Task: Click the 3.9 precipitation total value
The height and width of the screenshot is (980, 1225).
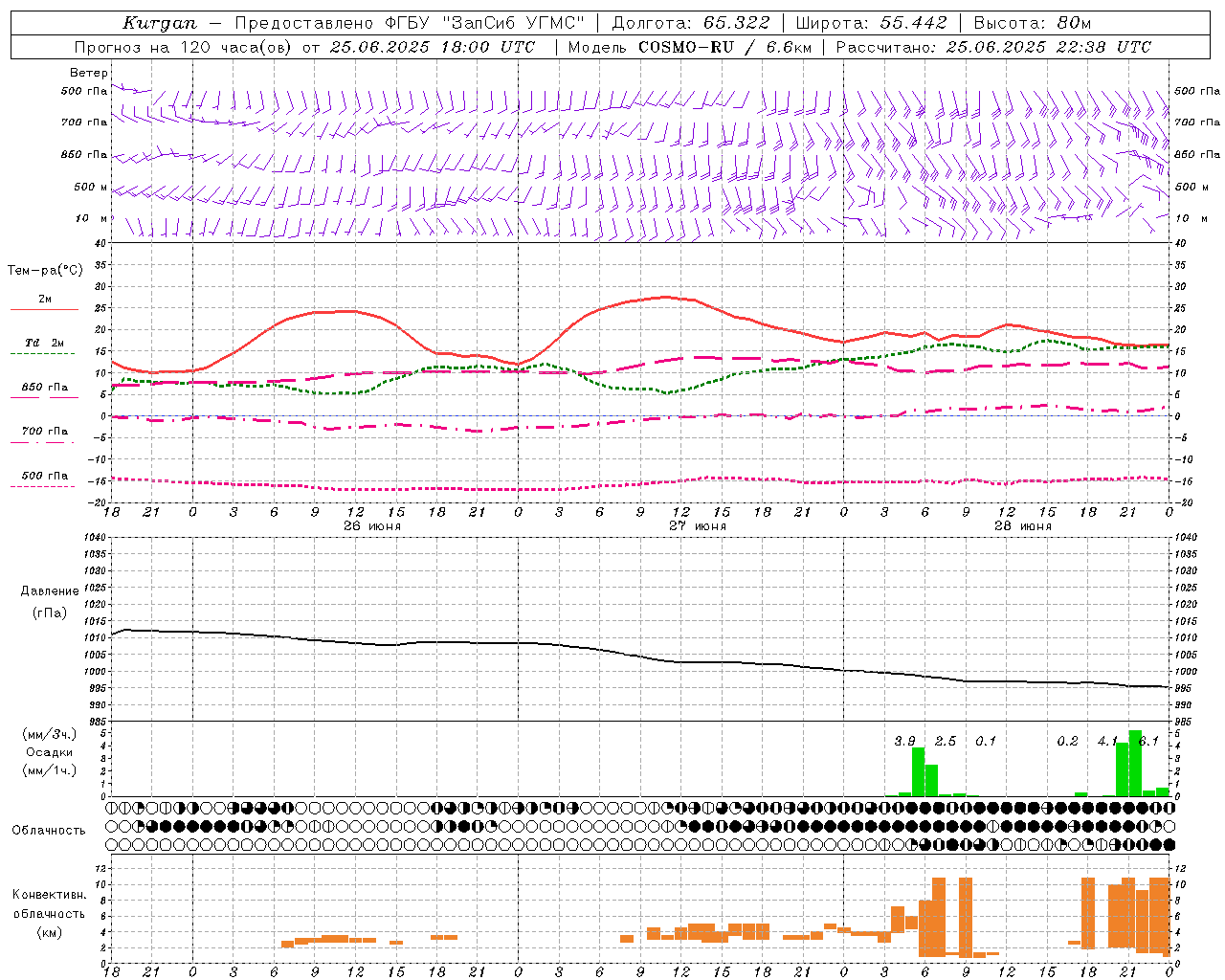Action: pyautogui.click(x=904, y=742)
